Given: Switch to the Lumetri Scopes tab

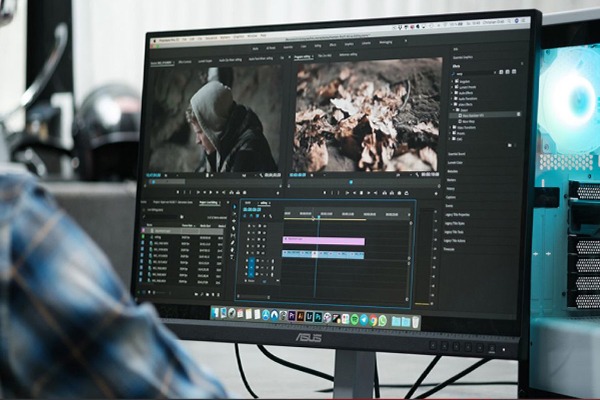Looking at the screenshot, I should 205,61.
